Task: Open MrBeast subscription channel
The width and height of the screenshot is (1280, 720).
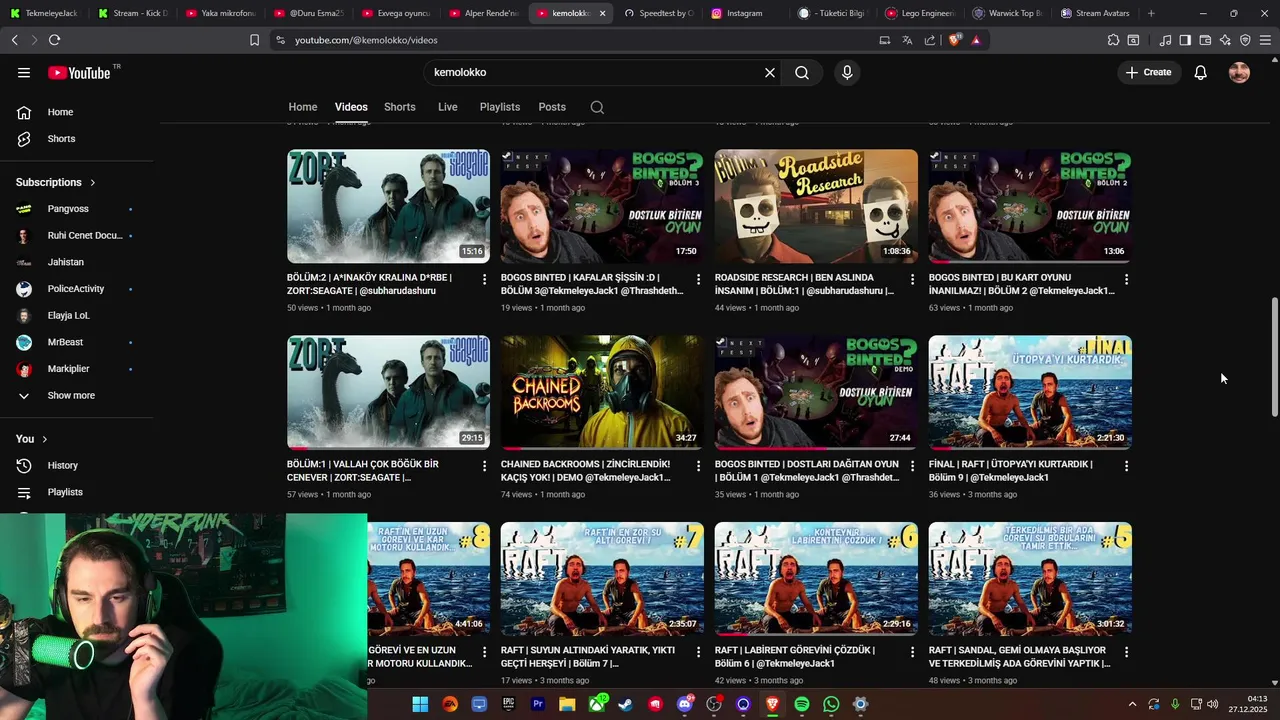Action: pyautogui.click(x=76, y=342)
